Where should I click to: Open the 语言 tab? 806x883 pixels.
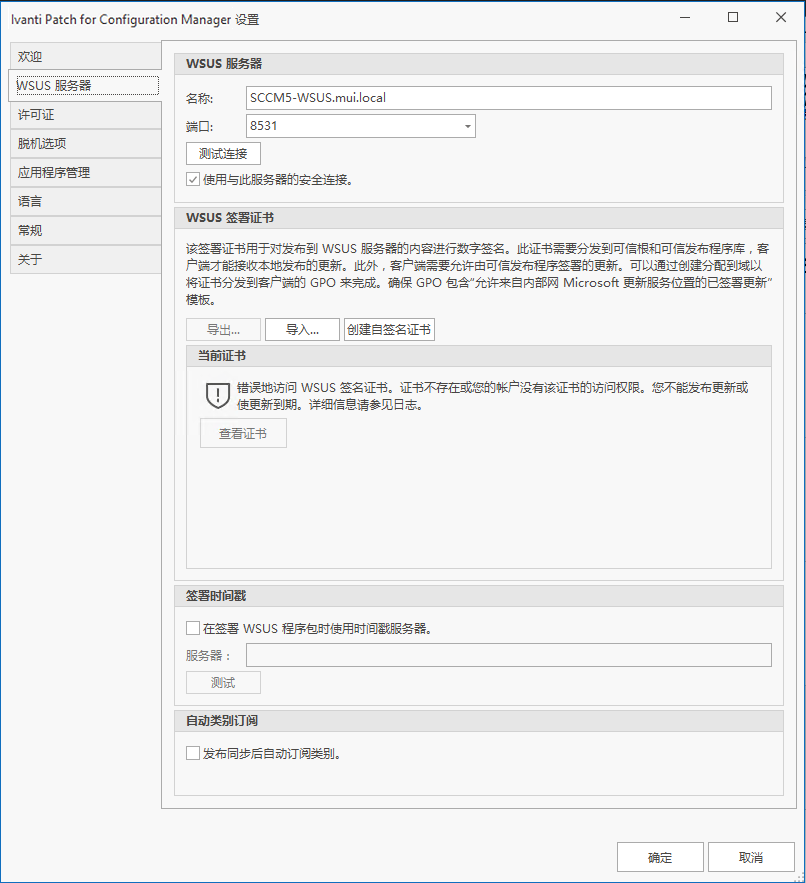click(86, 202)
